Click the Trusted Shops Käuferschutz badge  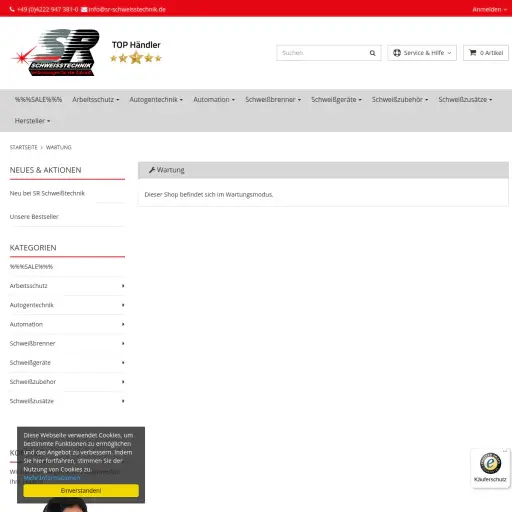(490, 468)
